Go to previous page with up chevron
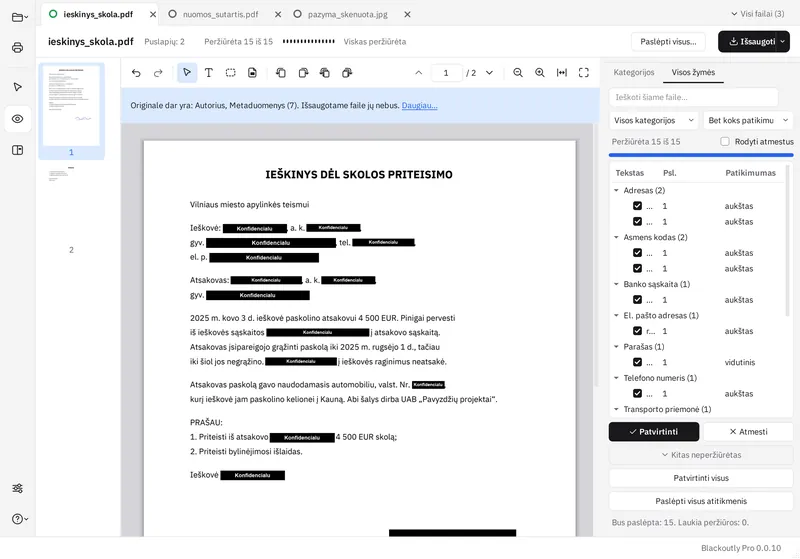The width and height of the screenshot is (800, 559). tap(418, 73)
